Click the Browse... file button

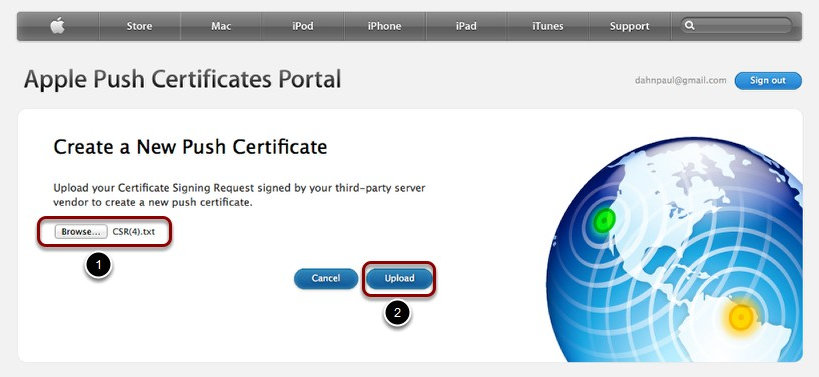(81, 232)
